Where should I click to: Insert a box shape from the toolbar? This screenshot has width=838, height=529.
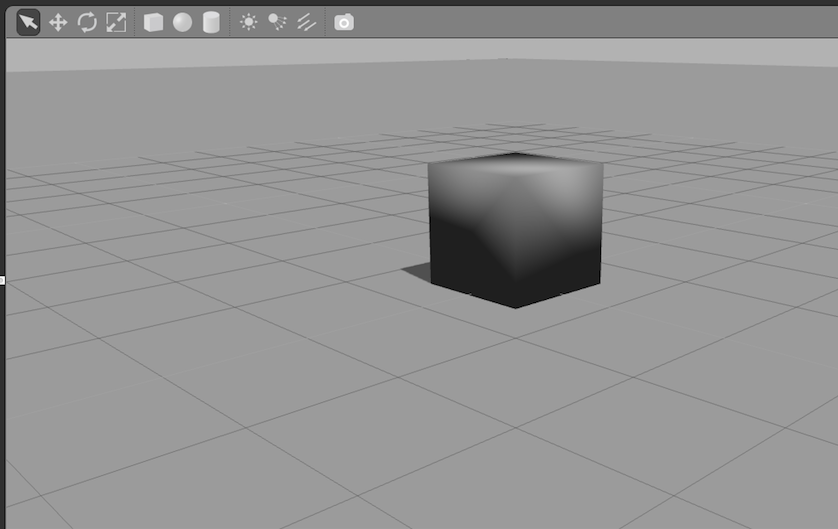(153, 22)
